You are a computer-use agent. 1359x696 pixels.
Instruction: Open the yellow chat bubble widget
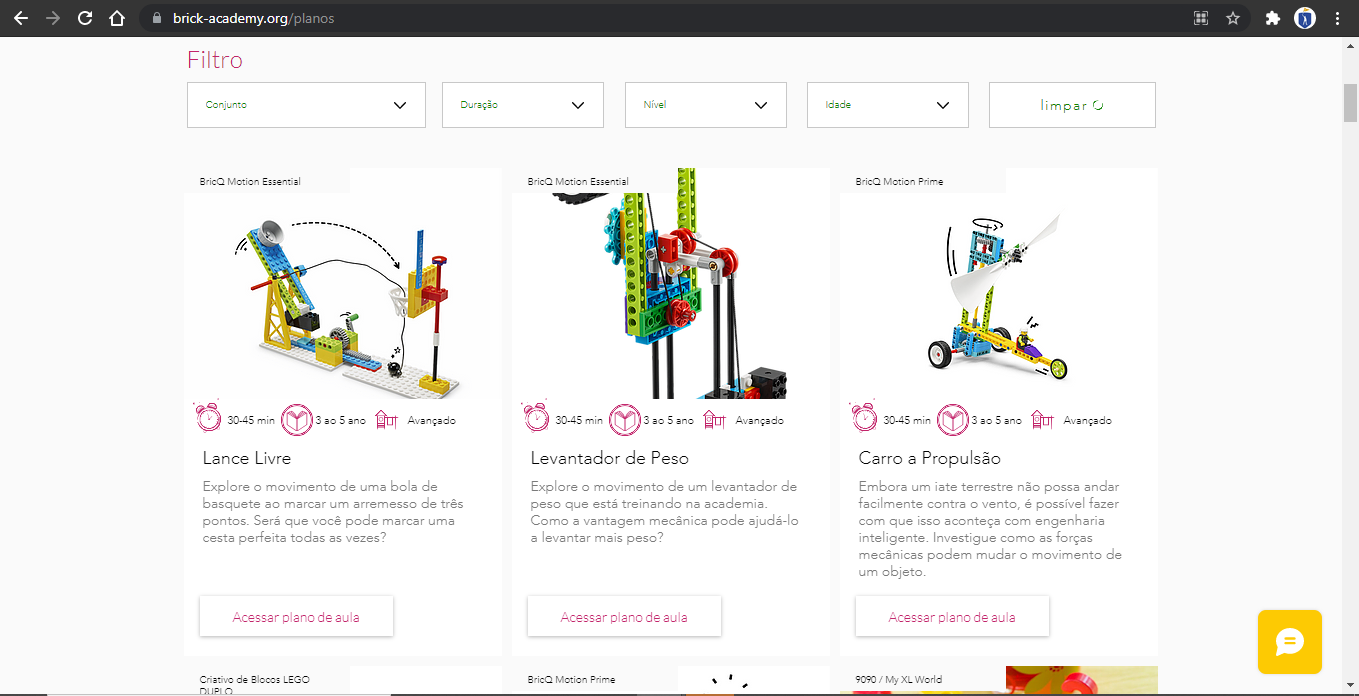point(1289,641)
